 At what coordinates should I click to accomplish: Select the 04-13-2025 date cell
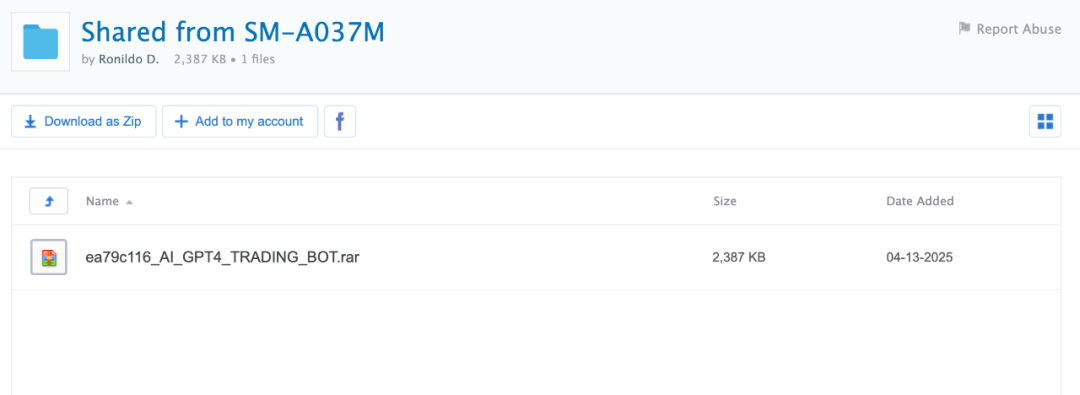point(920,258)
